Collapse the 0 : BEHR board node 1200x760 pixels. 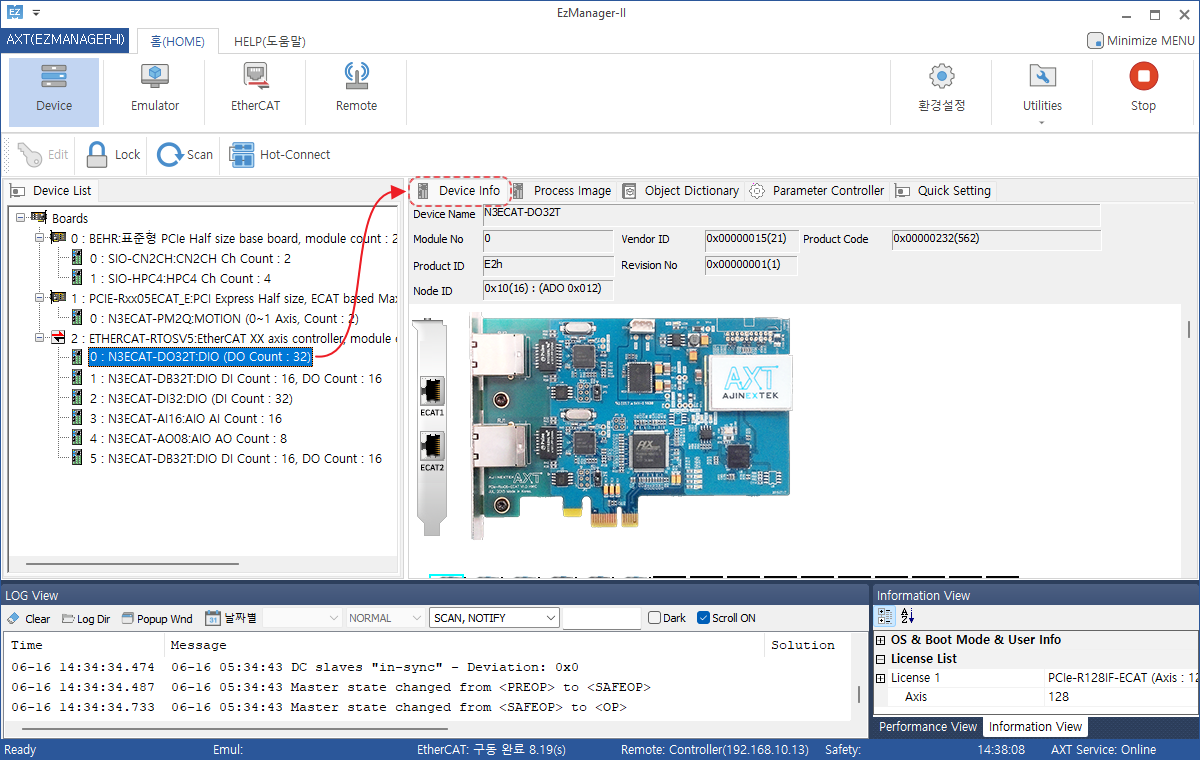pyautogui.click(x=39, y=238)
